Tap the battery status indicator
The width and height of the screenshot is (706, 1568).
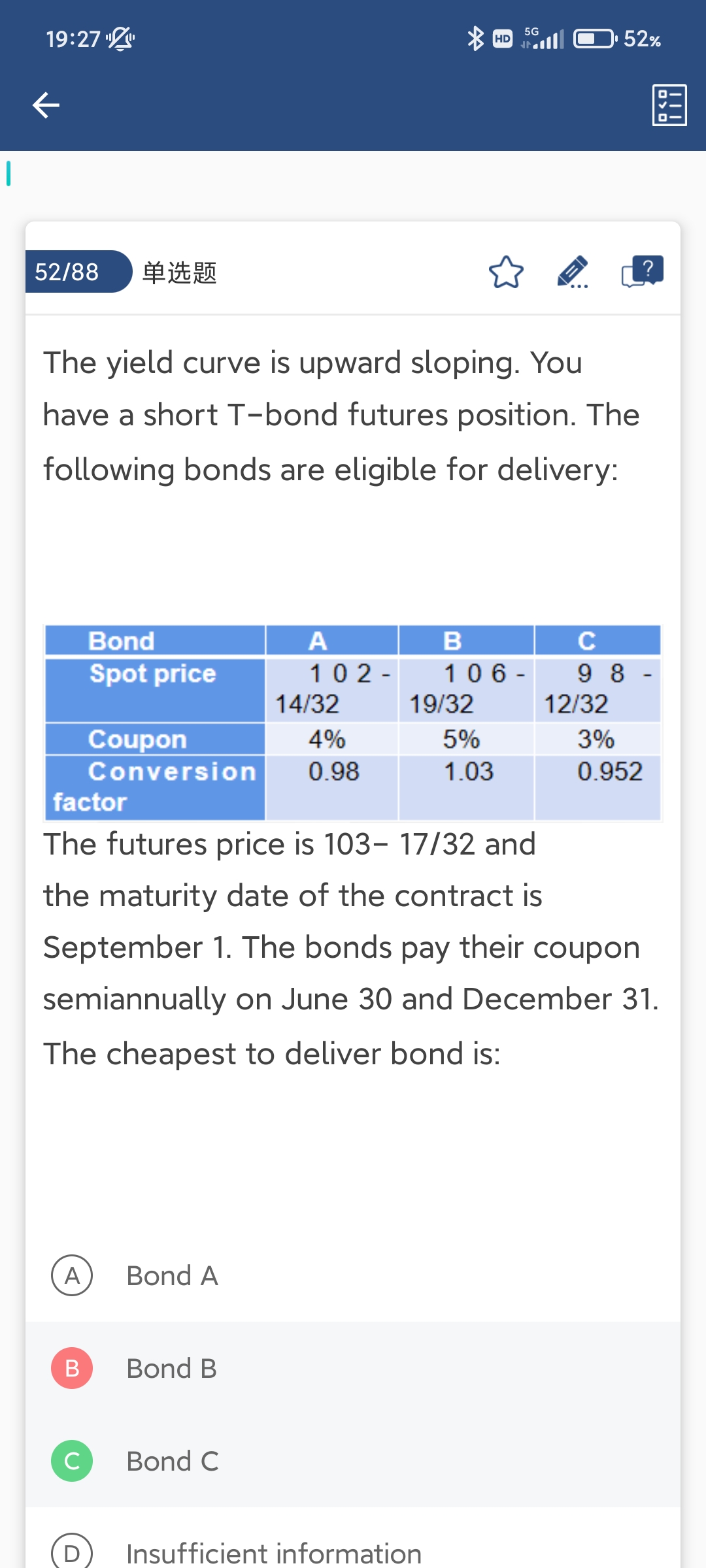pyautogui.click(x=594, y=39)
